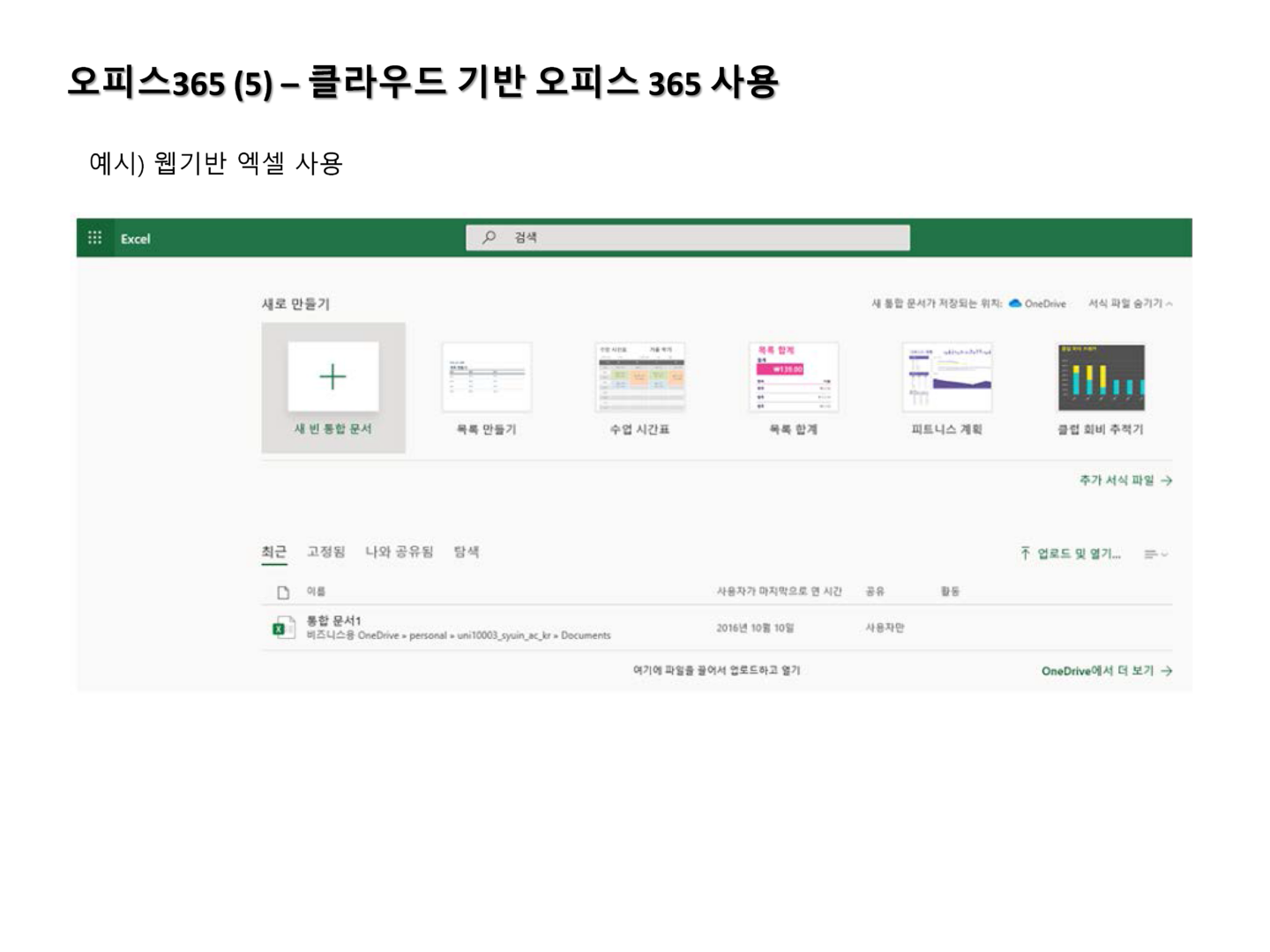The height and width of the screenshot is (952, 1270).
Task: Click 여기에 파일을 끌어서 업로드하고 열기 text
Action: [716, 670]
